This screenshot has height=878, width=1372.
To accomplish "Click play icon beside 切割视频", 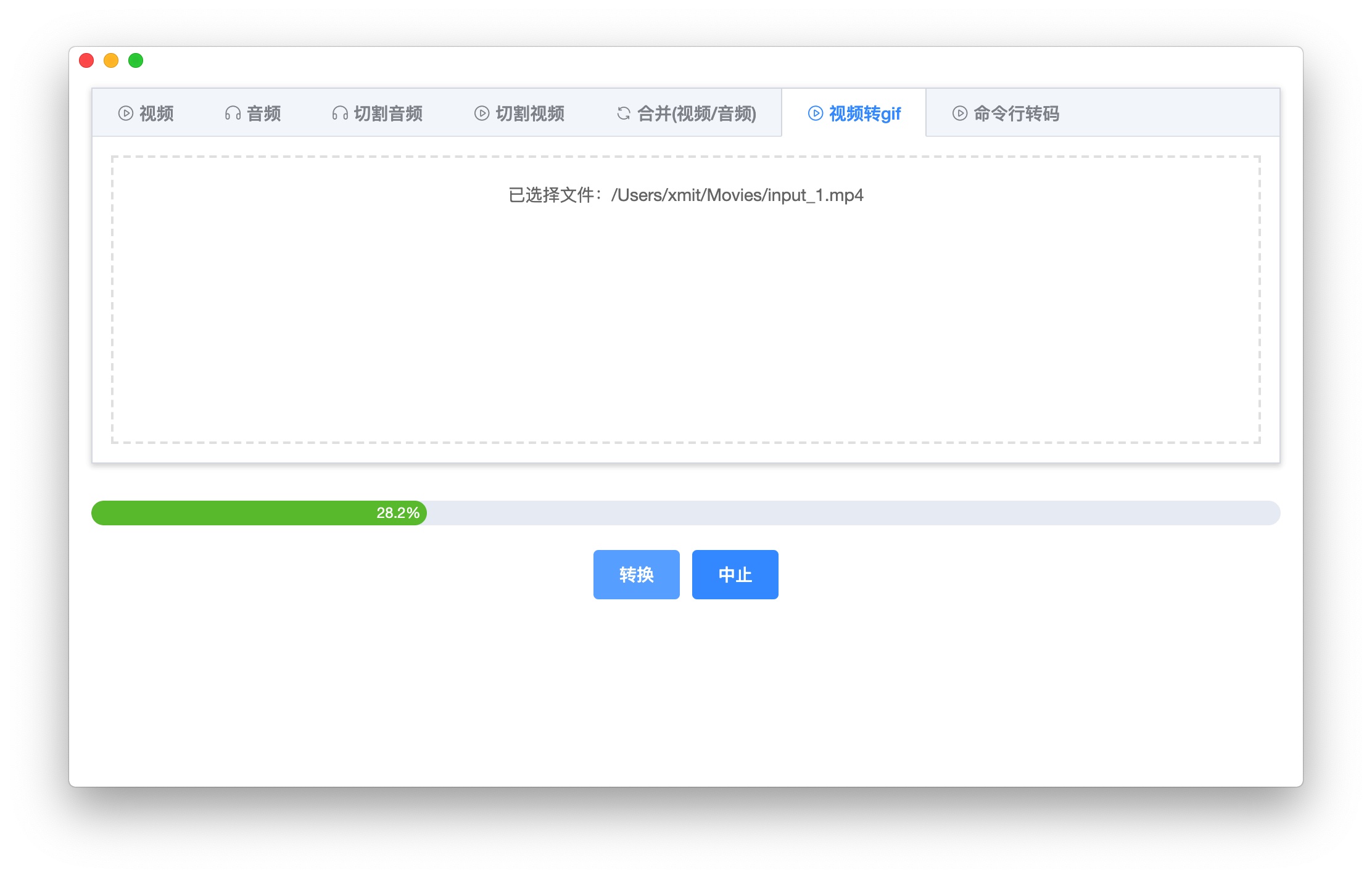I will click(x=482, y=113).
